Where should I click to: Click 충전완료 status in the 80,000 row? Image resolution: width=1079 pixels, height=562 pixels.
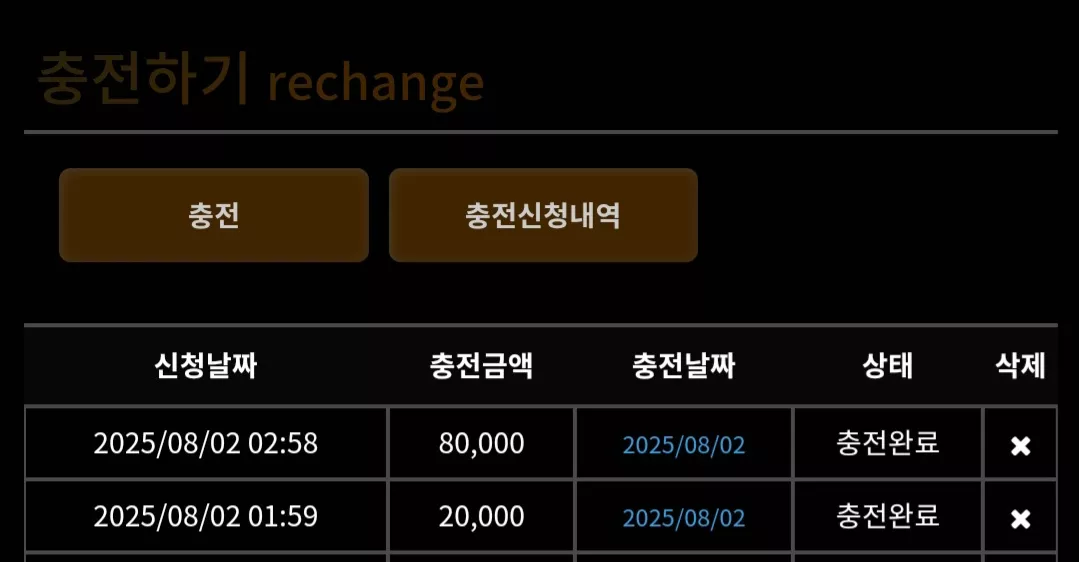888,443
